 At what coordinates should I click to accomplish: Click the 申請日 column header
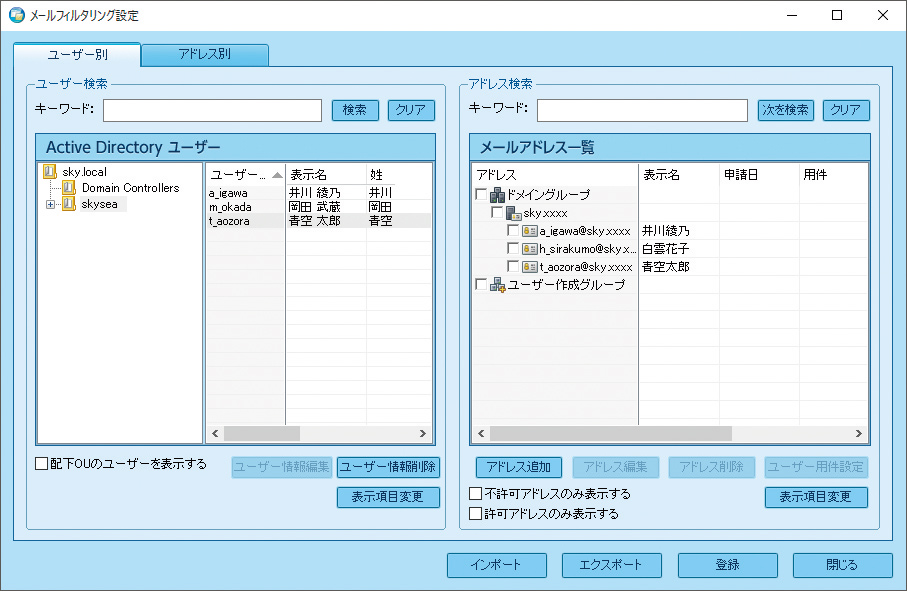759,175
